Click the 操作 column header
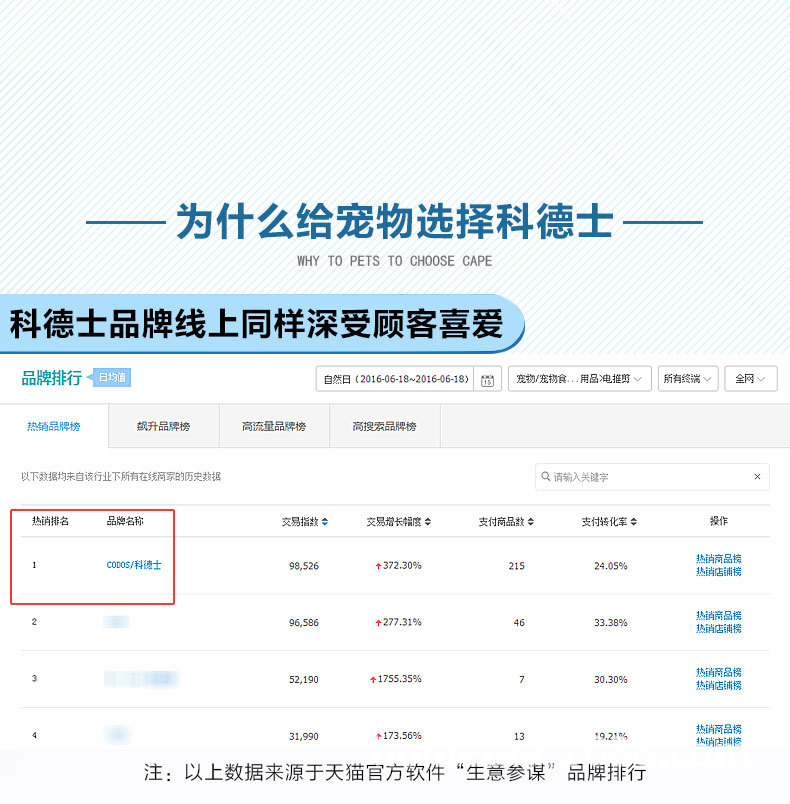The height and width of the screenshot is (804, 790). tap(719, 521)
